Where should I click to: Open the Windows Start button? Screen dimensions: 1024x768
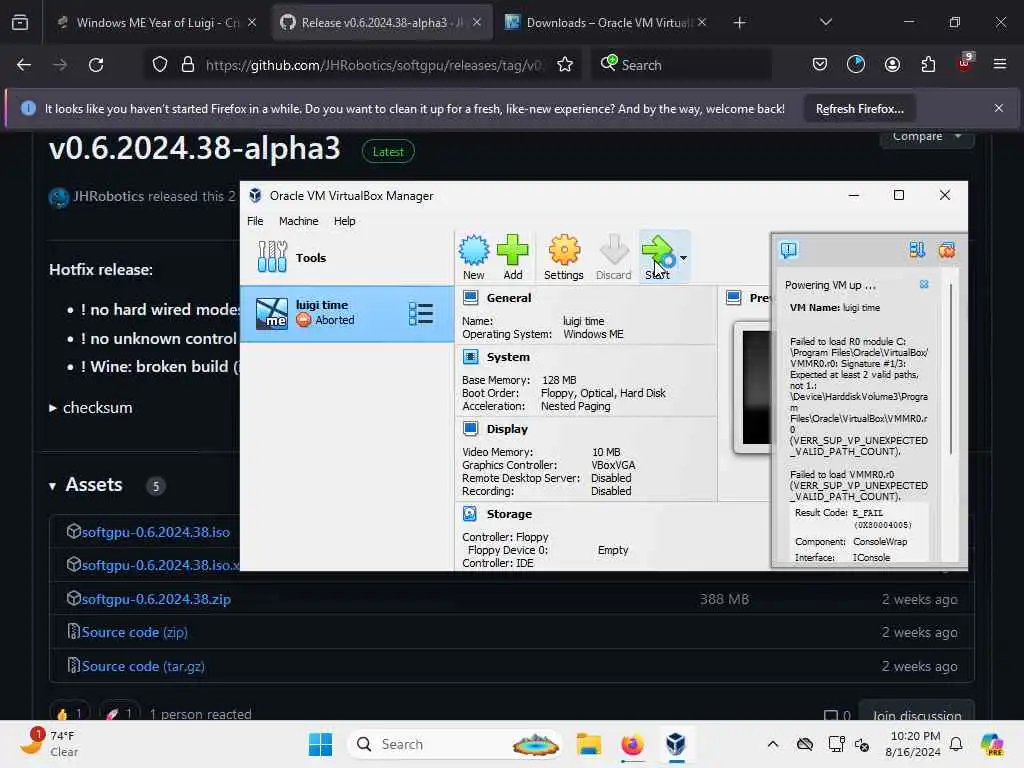[x=320, y=744]
